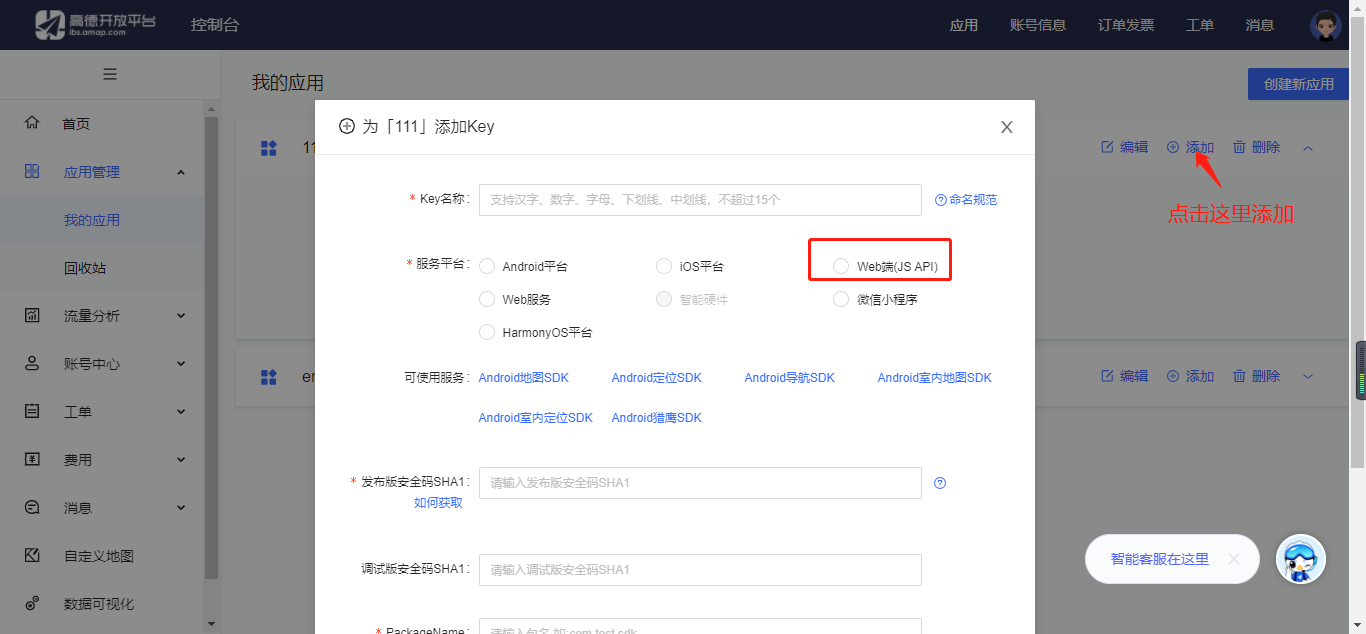Open the 如何获取 link
Image resolution: width=1366 pixels, height=634 pixels.
click(438, 503)
